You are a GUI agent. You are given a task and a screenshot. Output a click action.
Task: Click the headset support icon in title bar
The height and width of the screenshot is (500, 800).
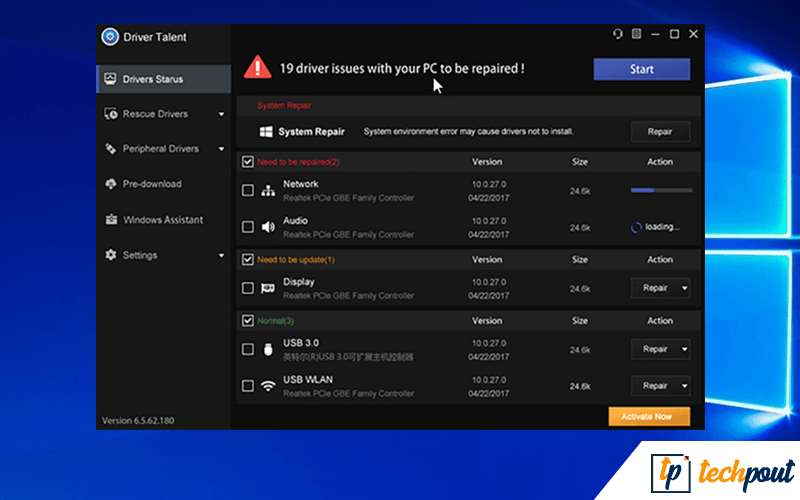[618, 34]
